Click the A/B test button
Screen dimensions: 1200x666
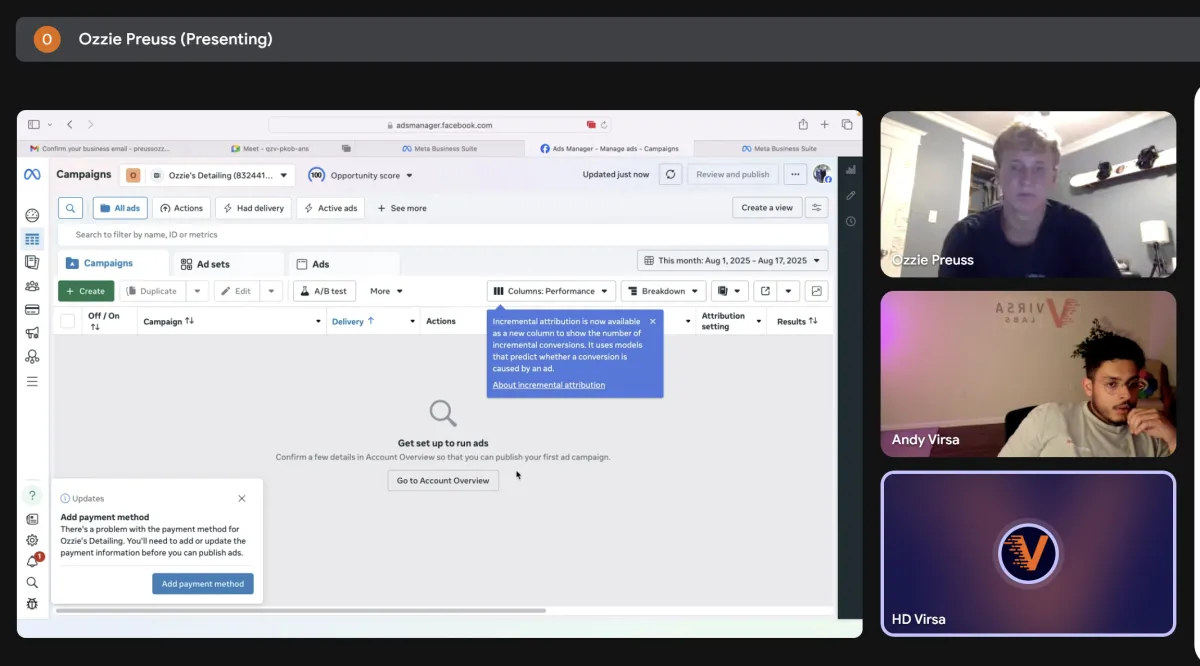pos(324,291)
